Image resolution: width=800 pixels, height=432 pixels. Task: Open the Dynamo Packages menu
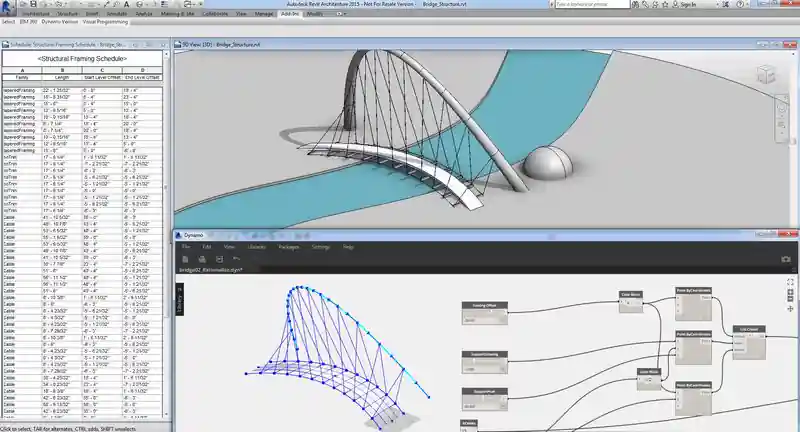pyautogui.click(x=289, y=245)
